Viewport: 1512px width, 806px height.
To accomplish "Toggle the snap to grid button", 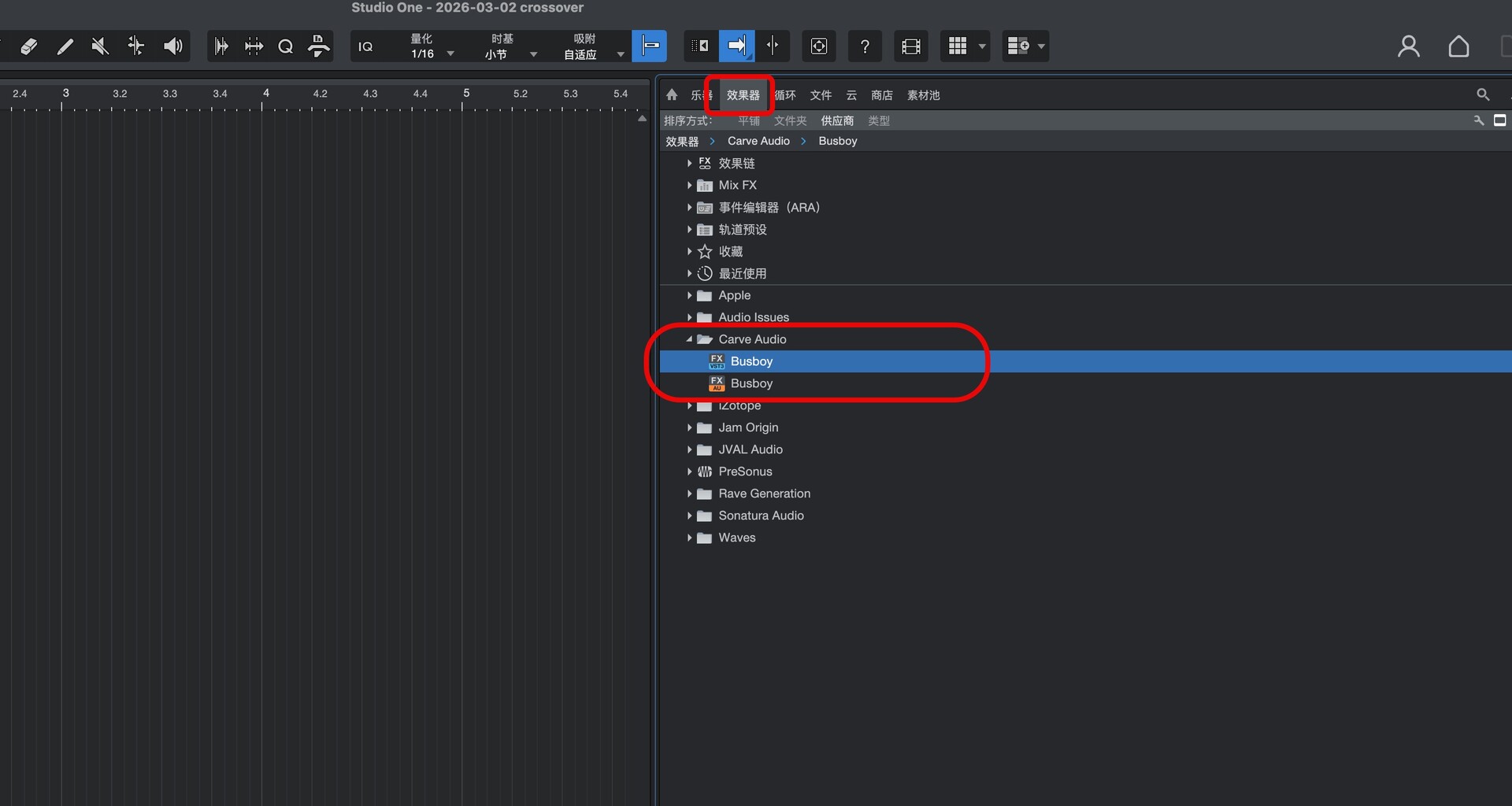I will point(650,46).
